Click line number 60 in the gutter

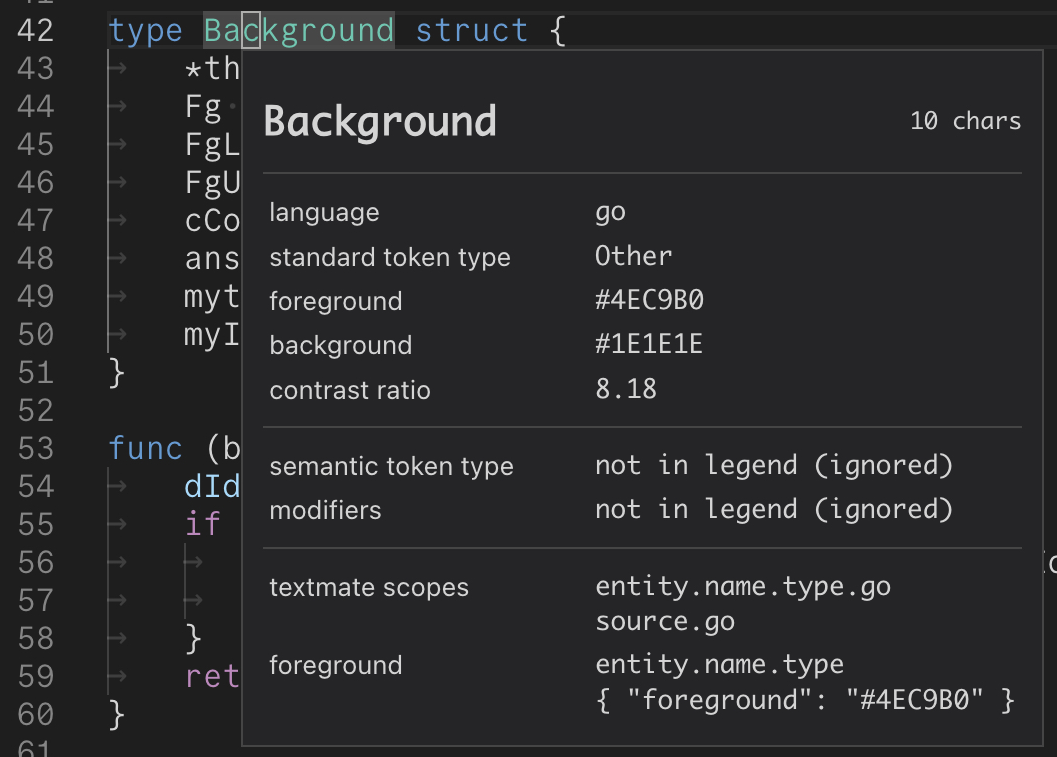(x=37, y=715)
